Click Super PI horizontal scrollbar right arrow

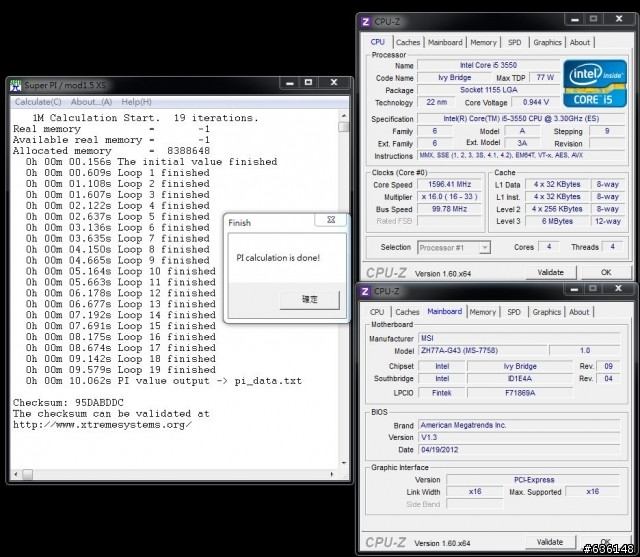(x=332, y=474)
